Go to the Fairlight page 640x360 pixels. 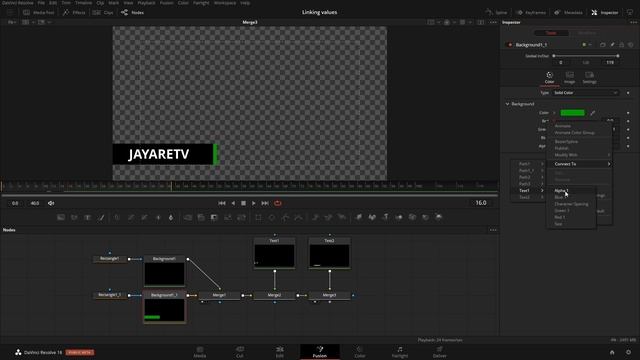(400, 352)
